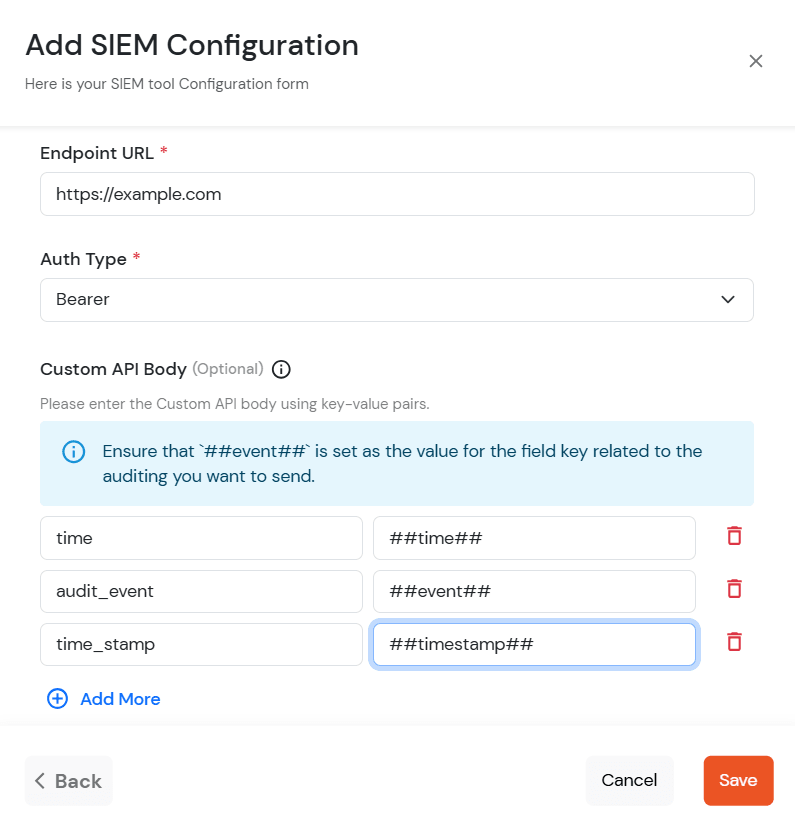This screenshot has height=829, width=795.
Task: Delete the time_stamp key-value row
Action: point(734,642)
